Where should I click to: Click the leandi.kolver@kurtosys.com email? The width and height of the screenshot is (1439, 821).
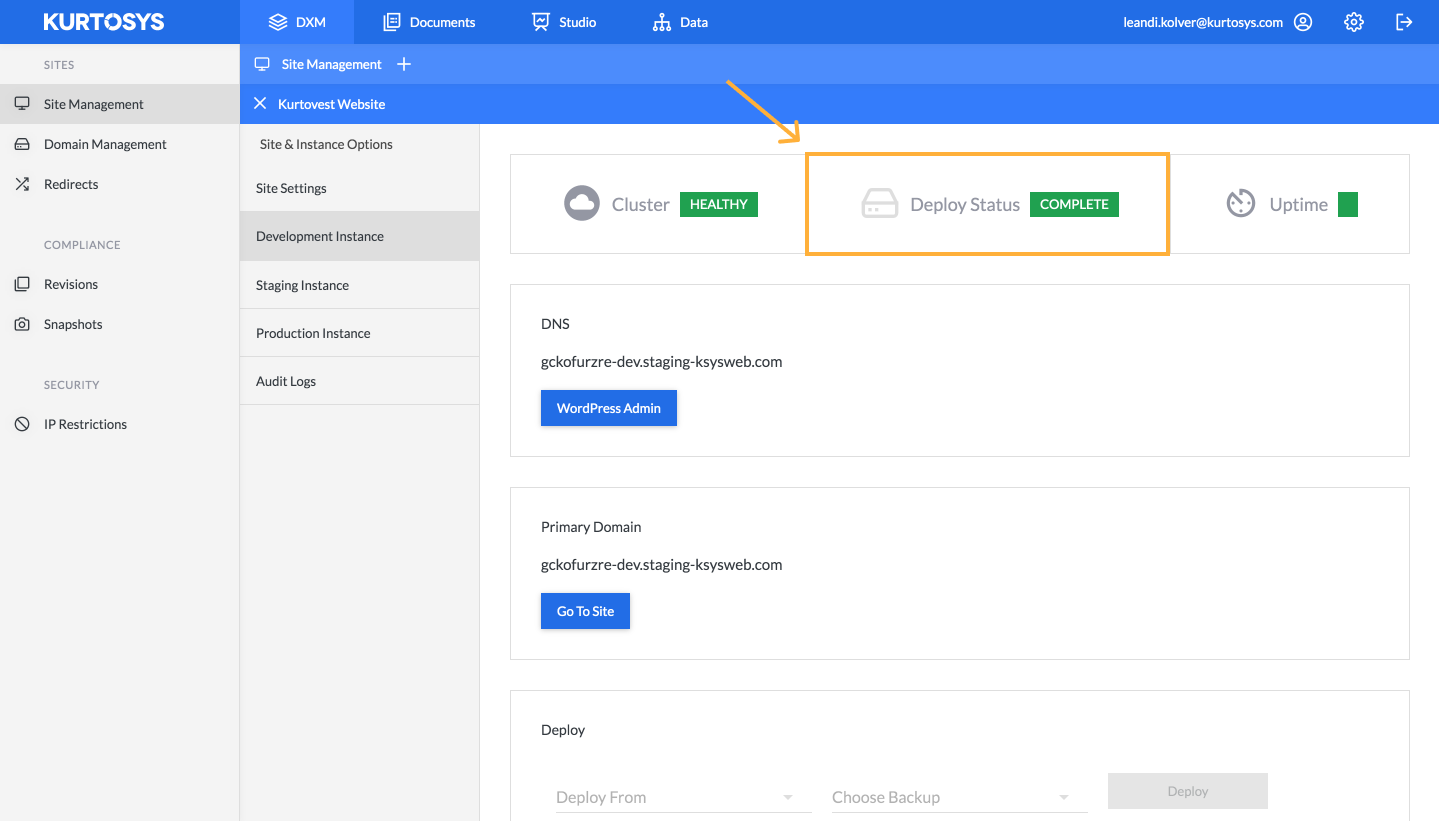1203,22
